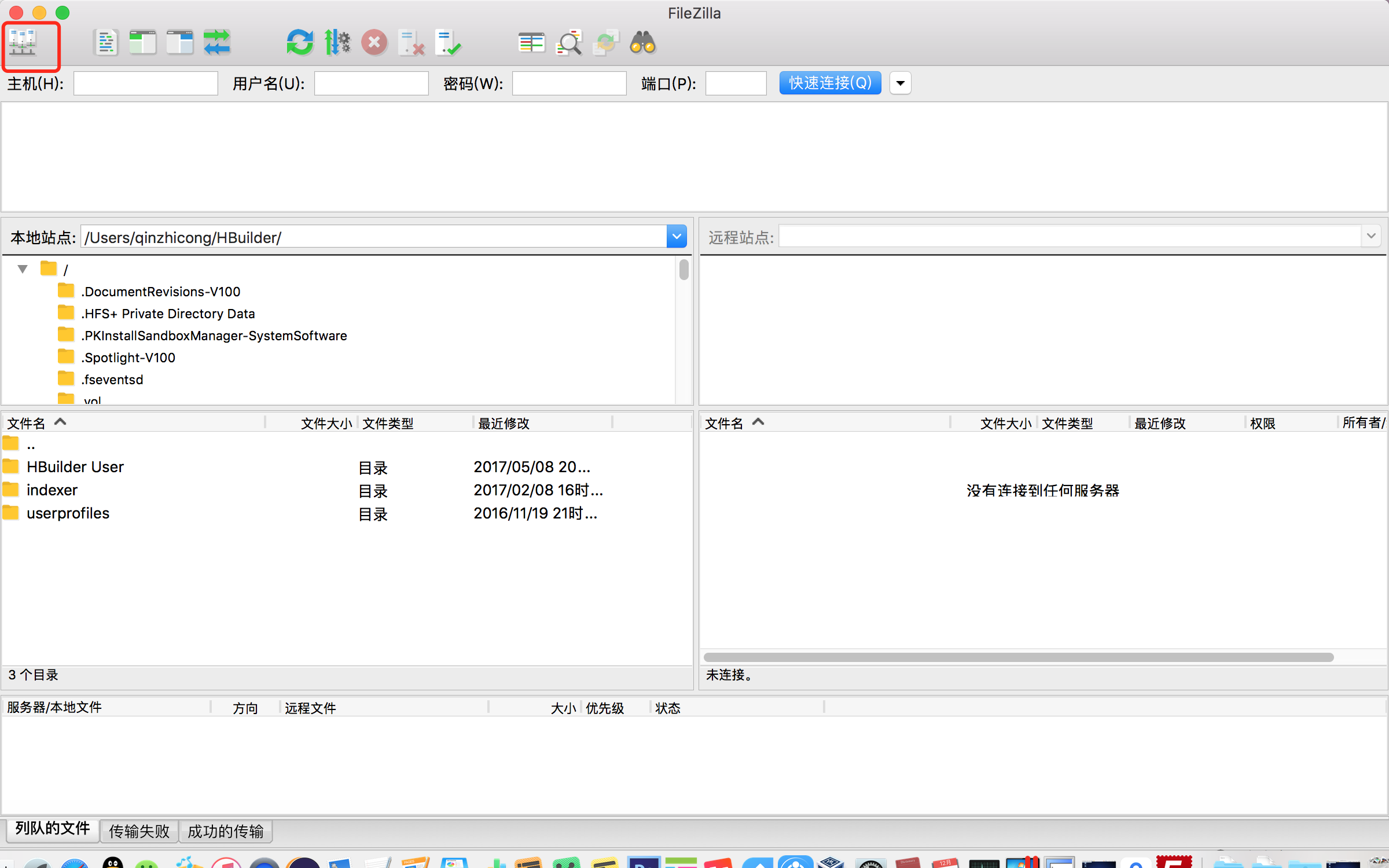Sort local files by 文件名 column
The height and width of the screenshot is (868, 1389).
(133, 423)
